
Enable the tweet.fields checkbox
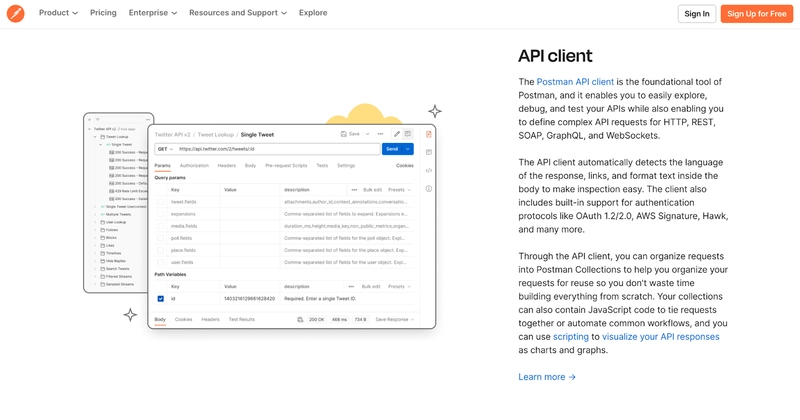[x=161, y=202]
